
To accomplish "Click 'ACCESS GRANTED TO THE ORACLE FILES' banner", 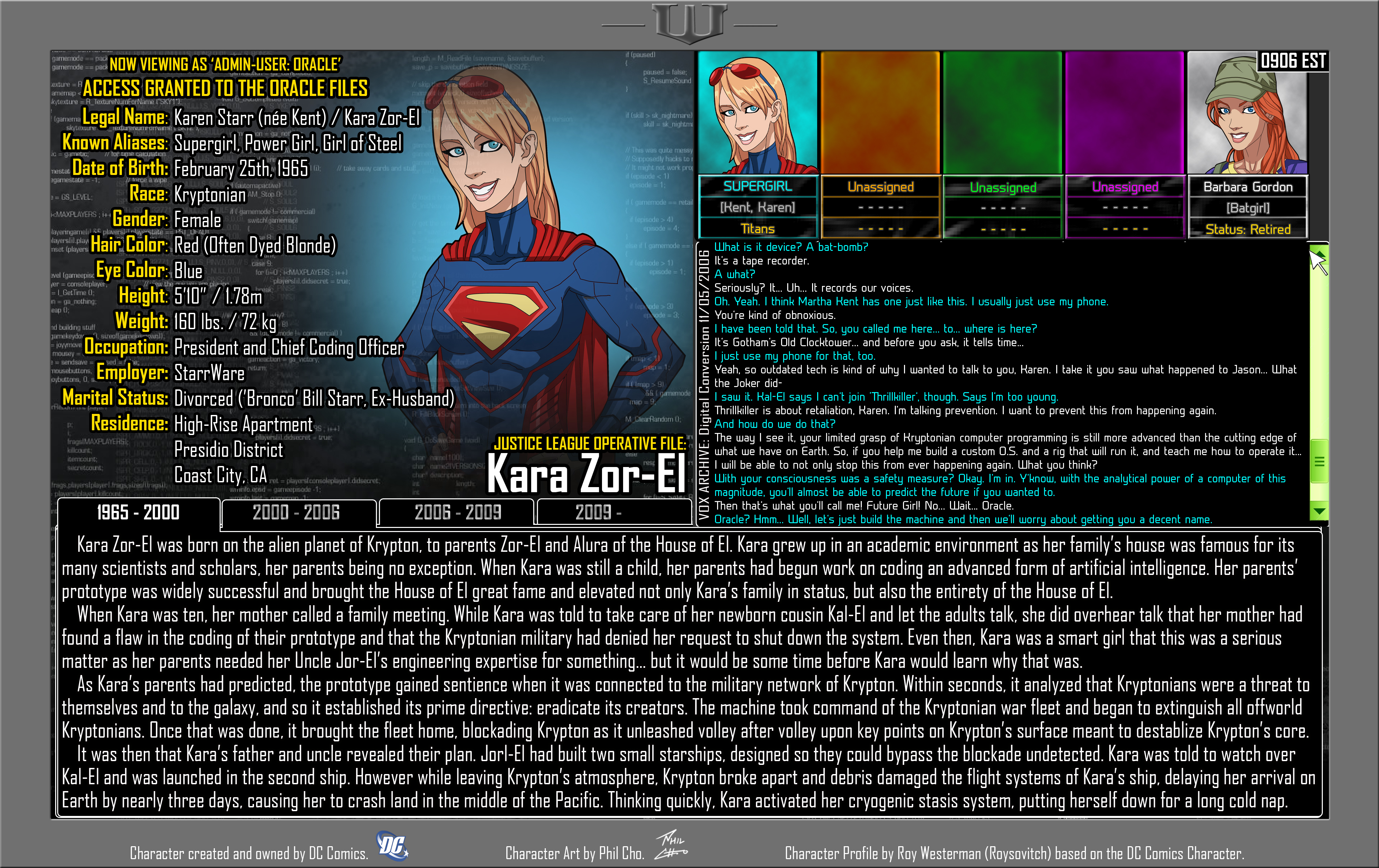I will coord(226,88).
